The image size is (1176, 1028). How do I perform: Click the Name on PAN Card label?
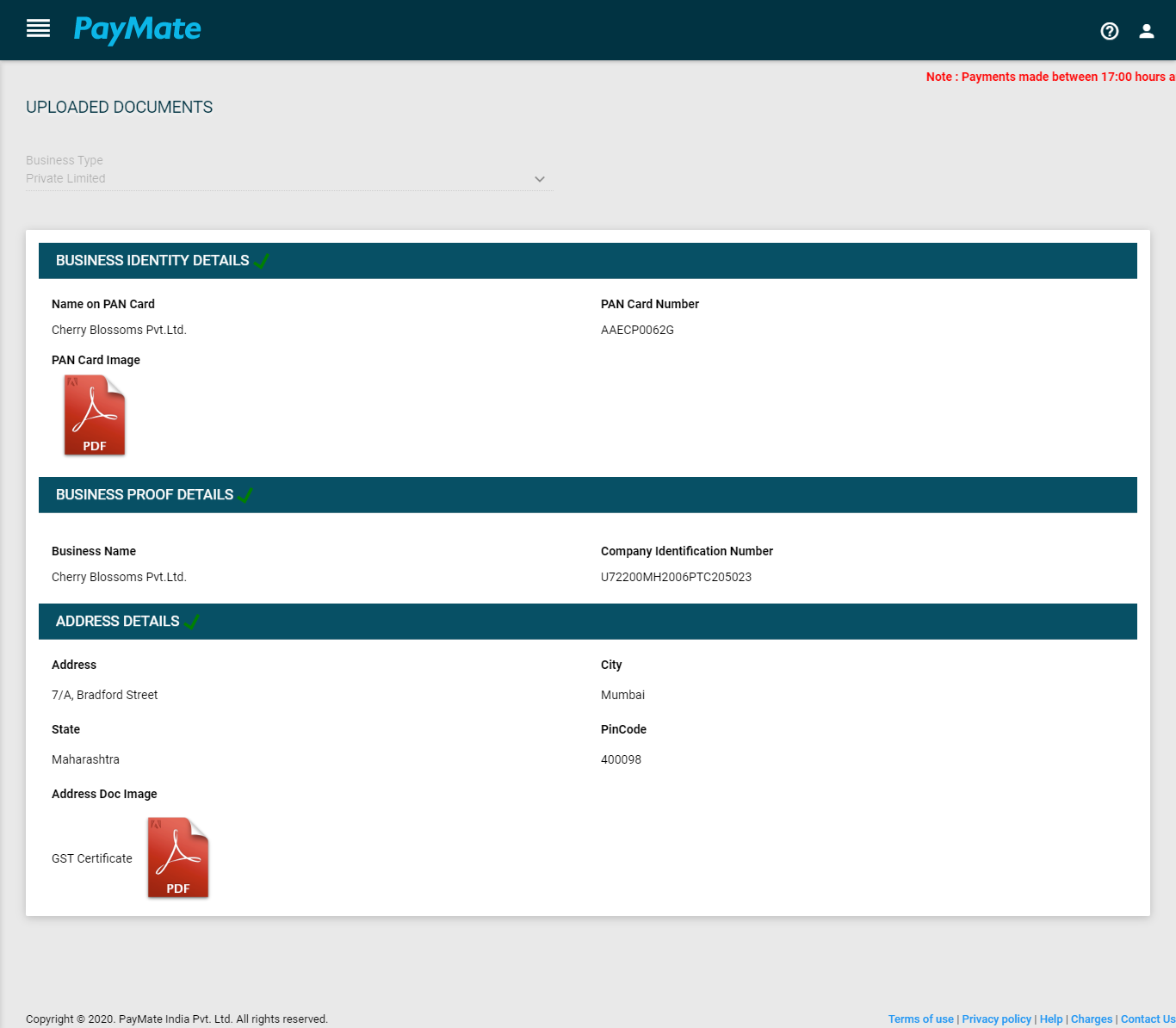pos(103,304)
